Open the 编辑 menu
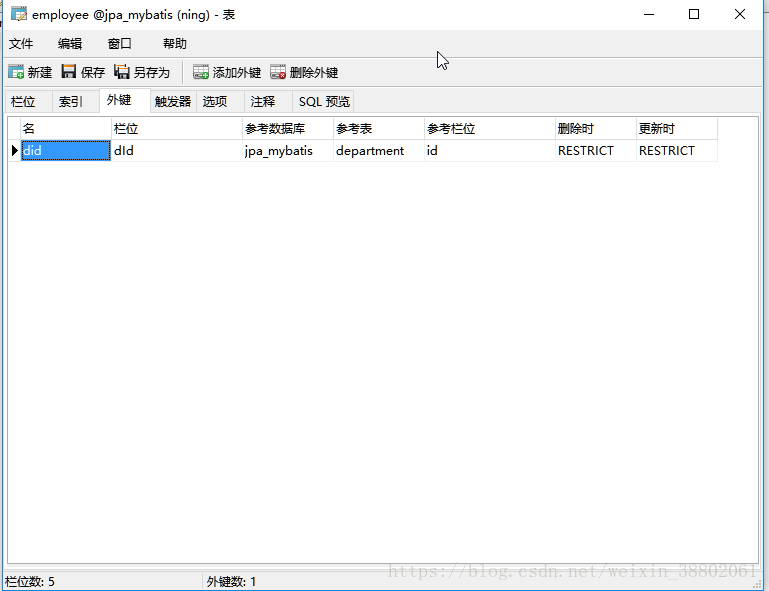Viewport: 769px width, 591px height. pos(70,44)
